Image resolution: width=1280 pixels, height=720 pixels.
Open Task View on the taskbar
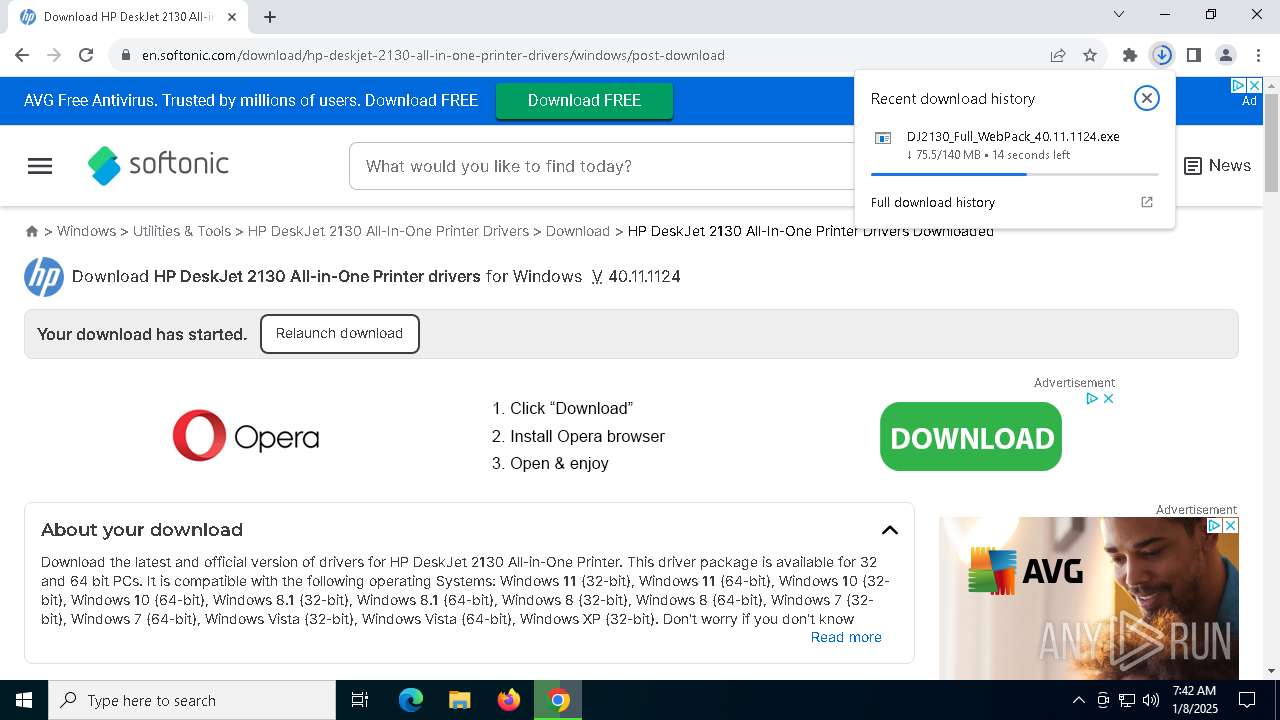[360, 700]
